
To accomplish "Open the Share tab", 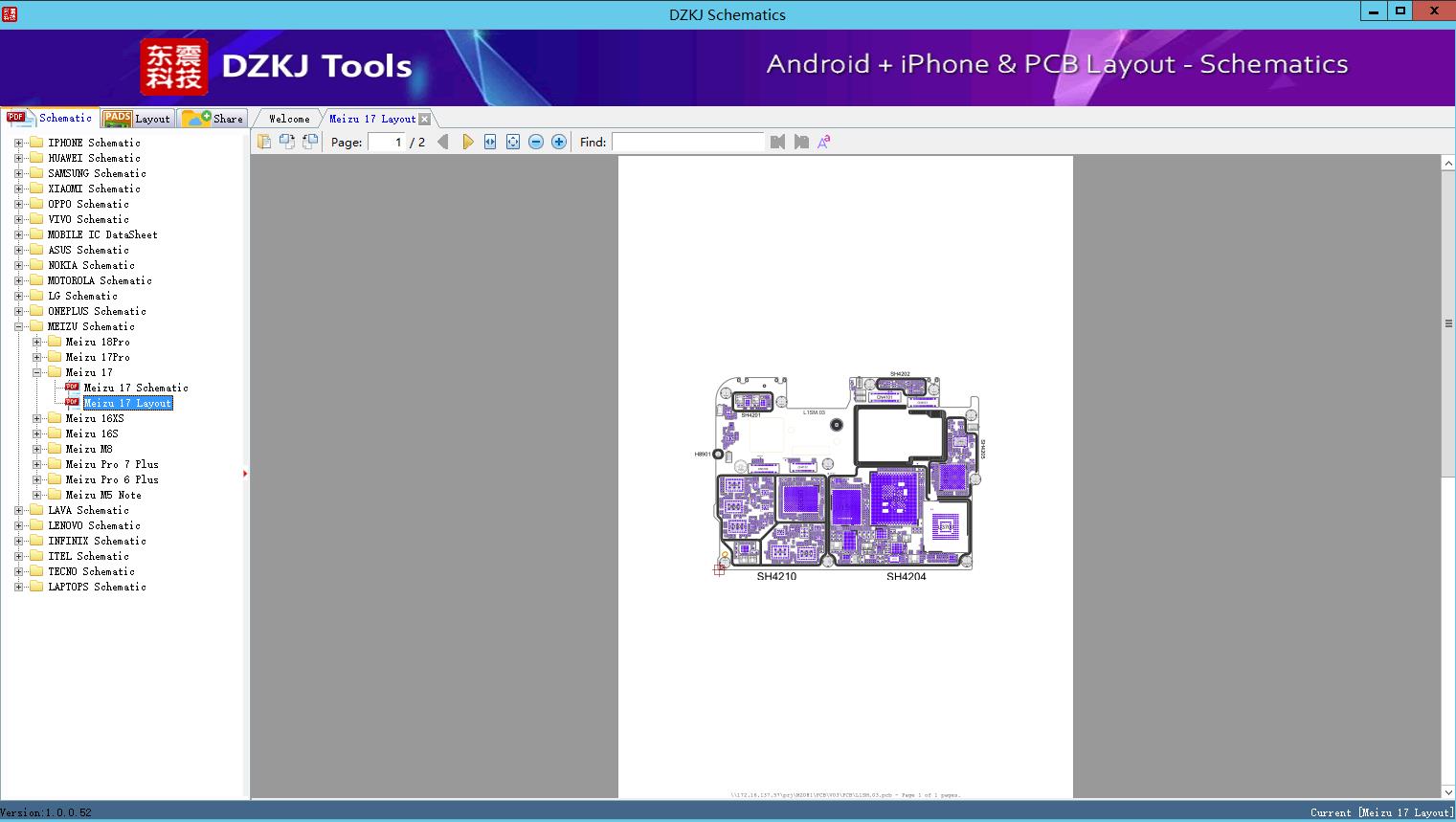I will 213,119.
